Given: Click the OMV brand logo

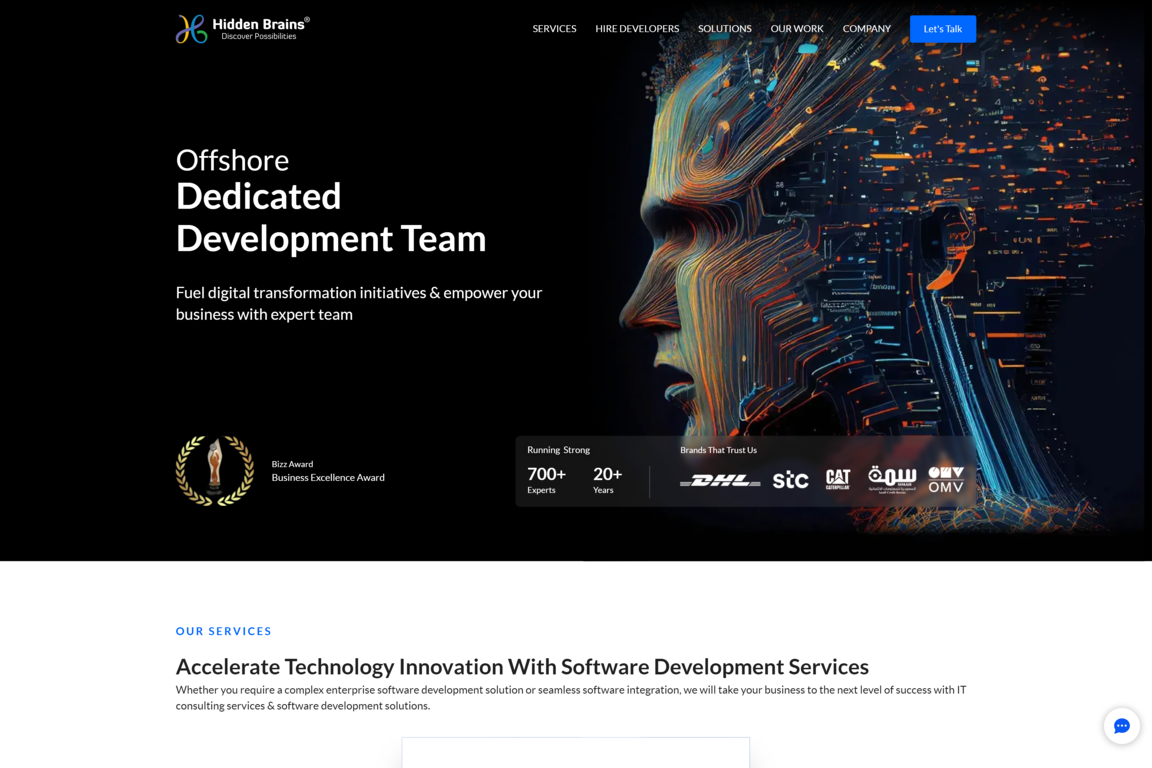Looking at the screenshot, I should coord(946,479).
